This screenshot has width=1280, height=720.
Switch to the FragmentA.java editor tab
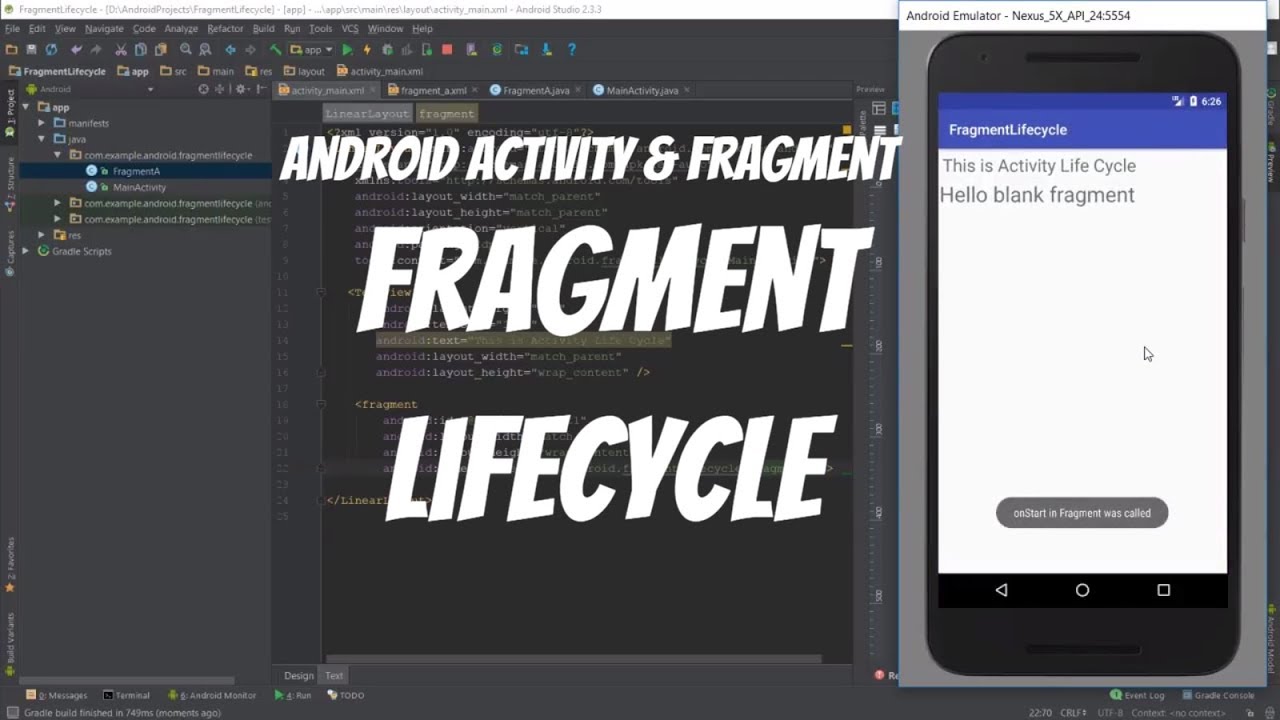(536, 90)
